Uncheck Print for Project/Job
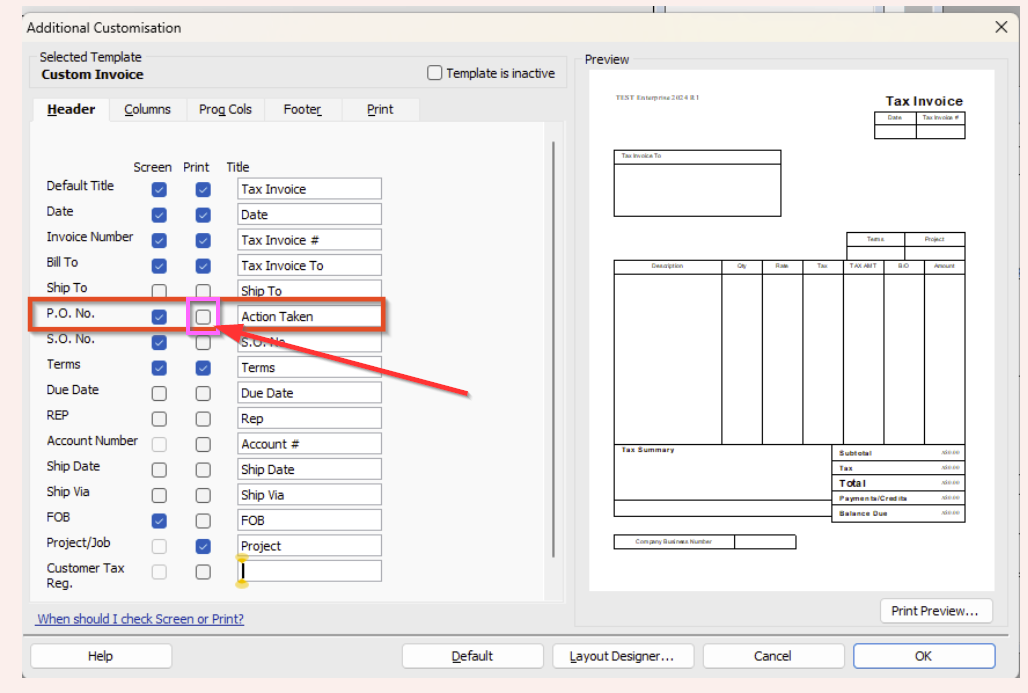This screenshot has width=1028, height=693. click(x=203, y=546)
